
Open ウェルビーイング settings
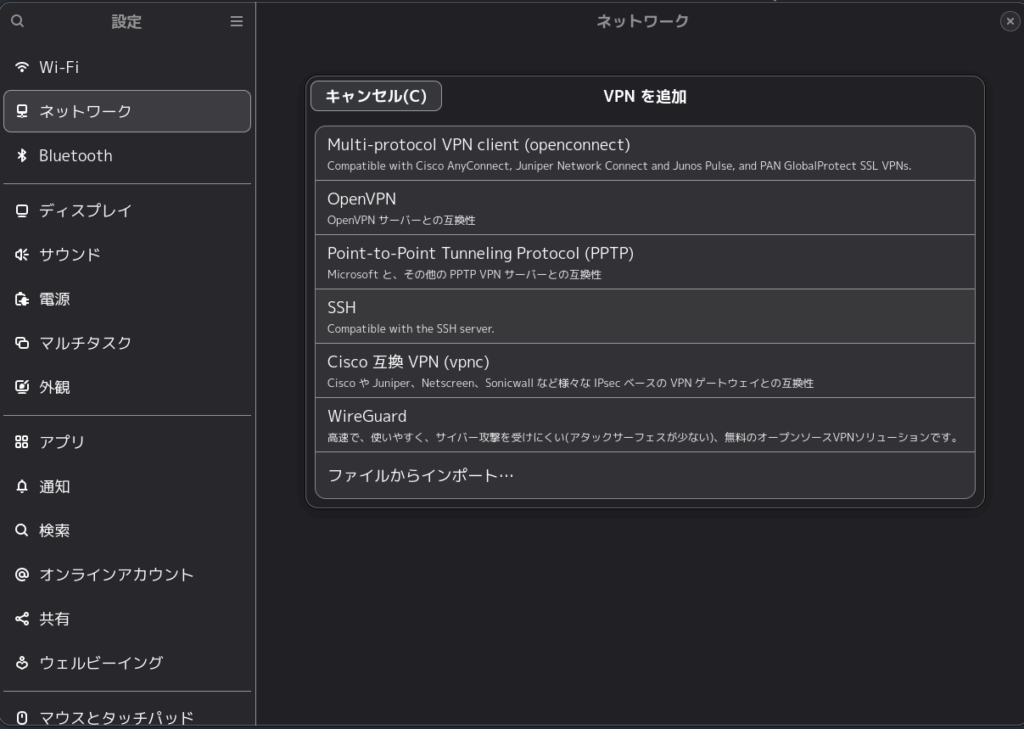click(127, 663)
